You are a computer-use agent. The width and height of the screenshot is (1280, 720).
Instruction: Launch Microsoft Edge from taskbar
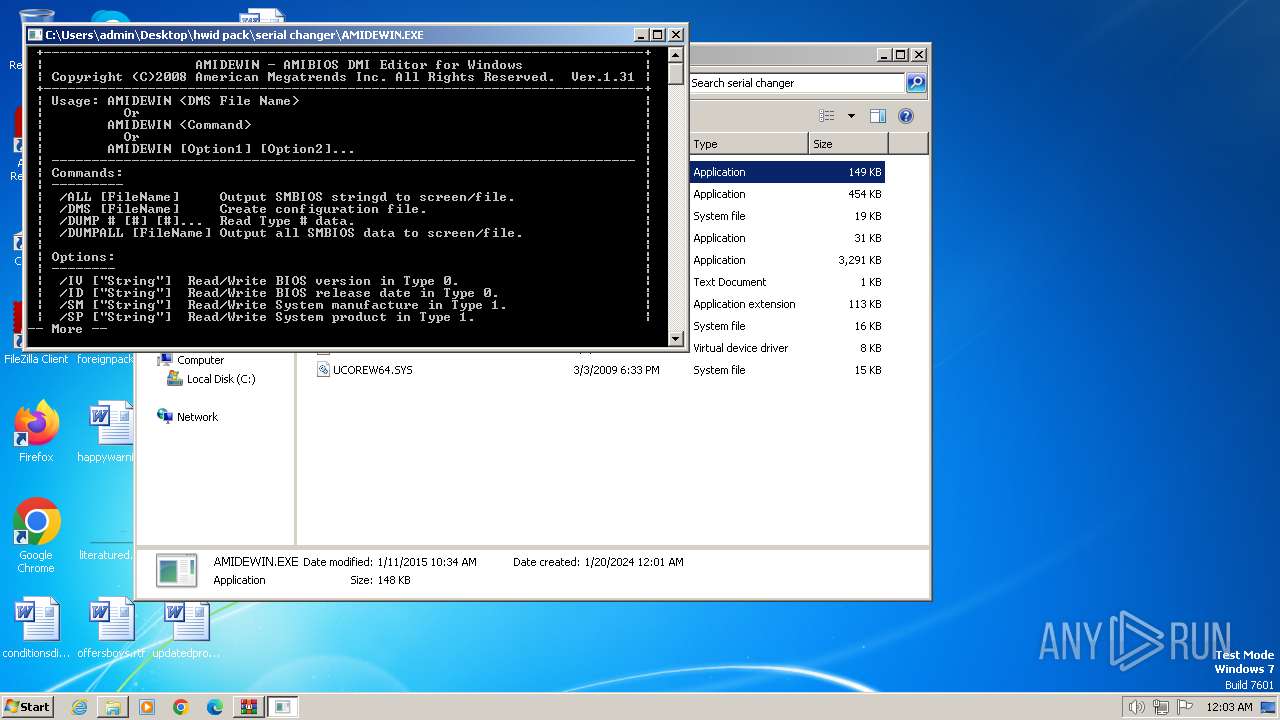tap(215, 707)
